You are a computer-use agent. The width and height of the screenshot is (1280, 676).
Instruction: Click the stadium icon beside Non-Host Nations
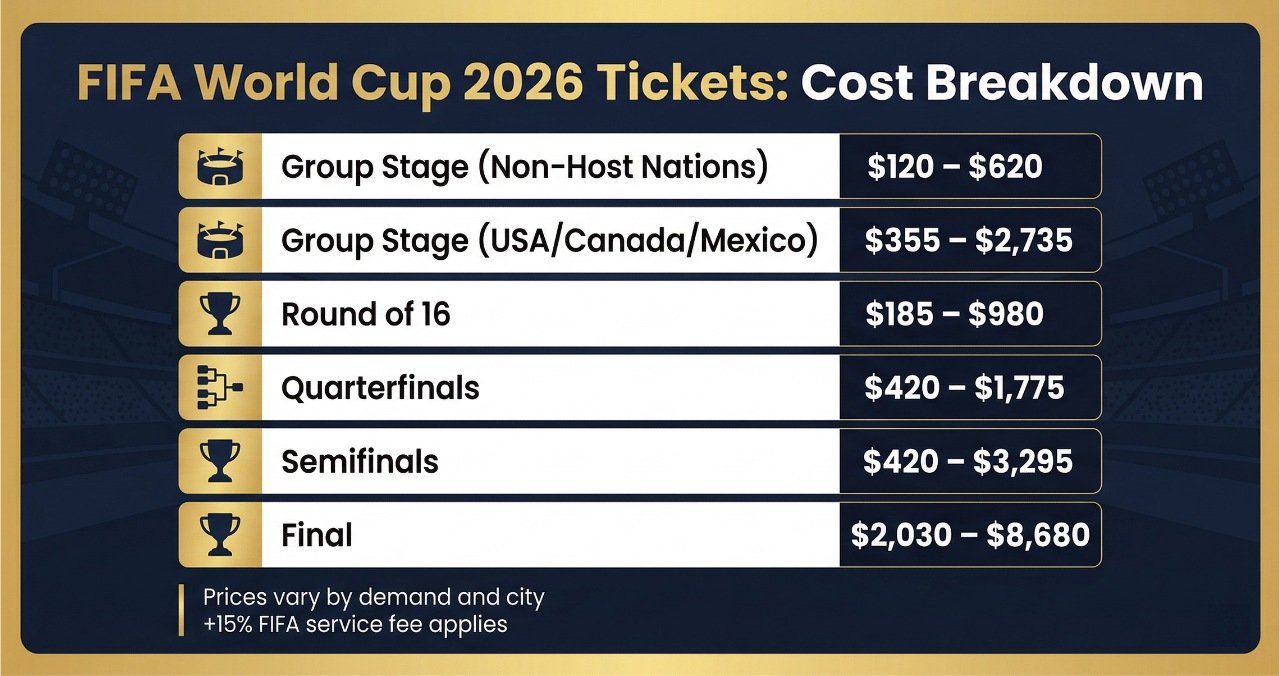(x=220, y=166)
